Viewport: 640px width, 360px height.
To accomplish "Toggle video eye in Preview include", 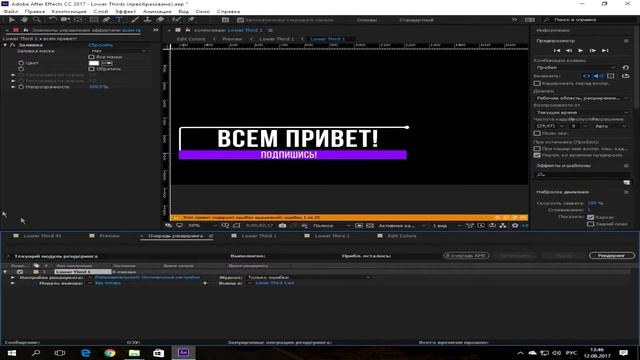I will point(586,76).
